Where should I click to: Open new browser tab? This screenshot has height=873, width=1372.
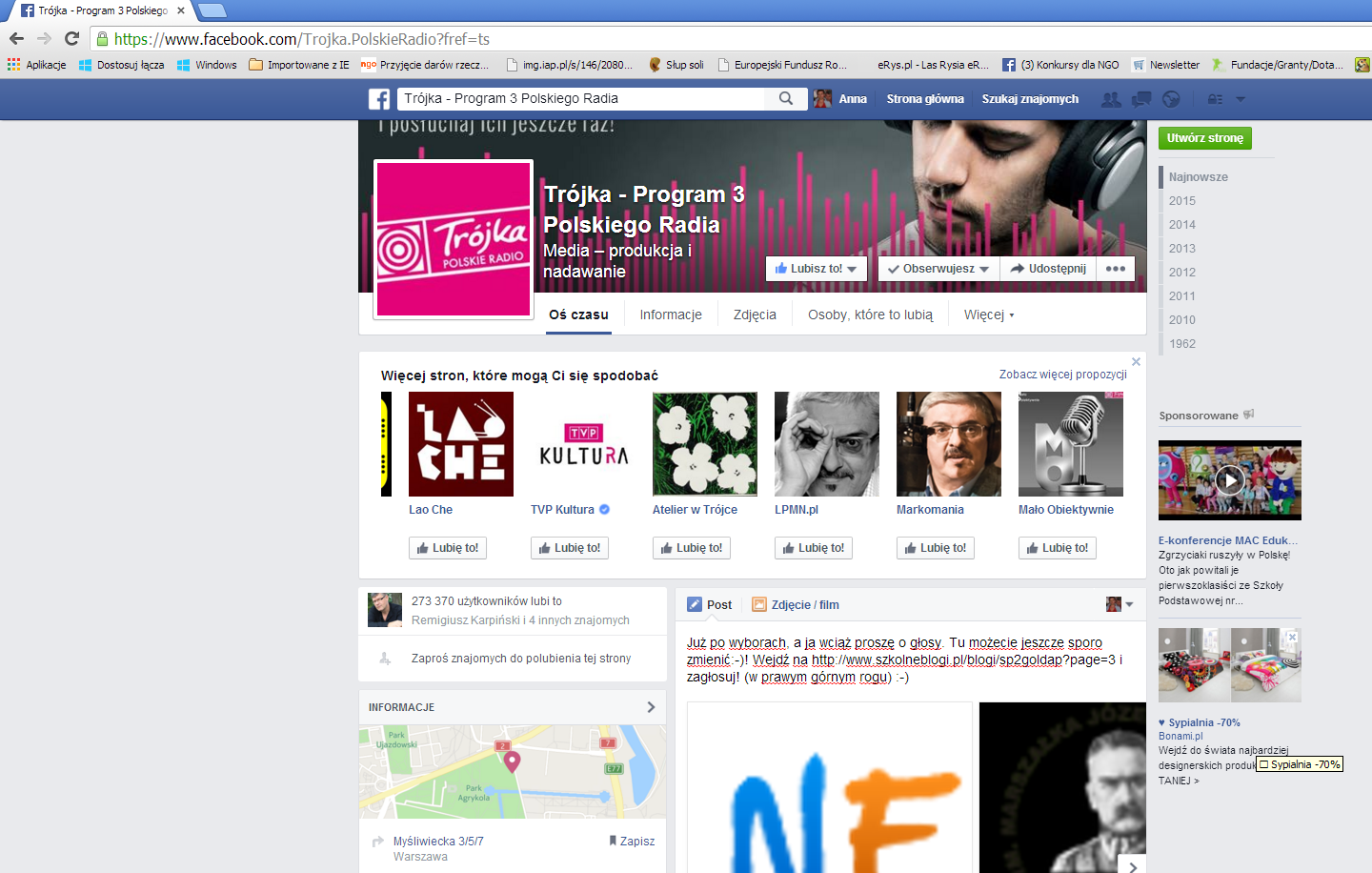tap(212, 10)
